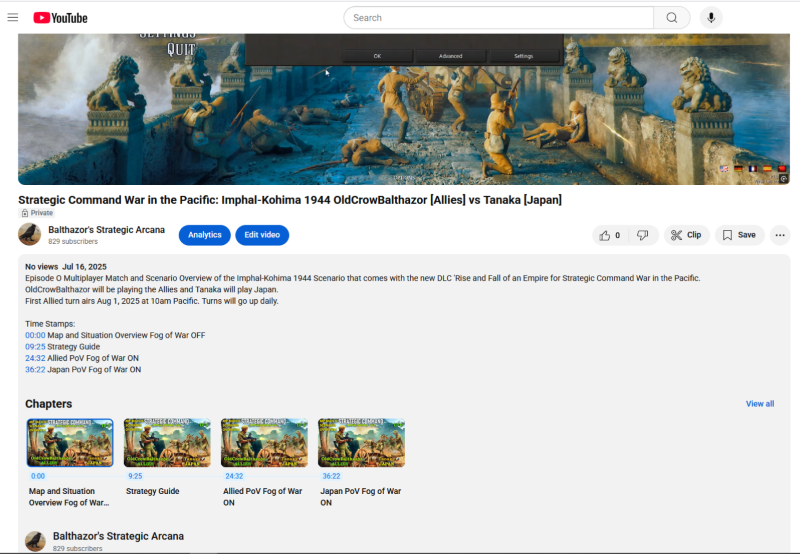Viewport: 800px width, 554px height.
Task: Click the 9:25 chapter time label
Action: [x=135, y=476]
